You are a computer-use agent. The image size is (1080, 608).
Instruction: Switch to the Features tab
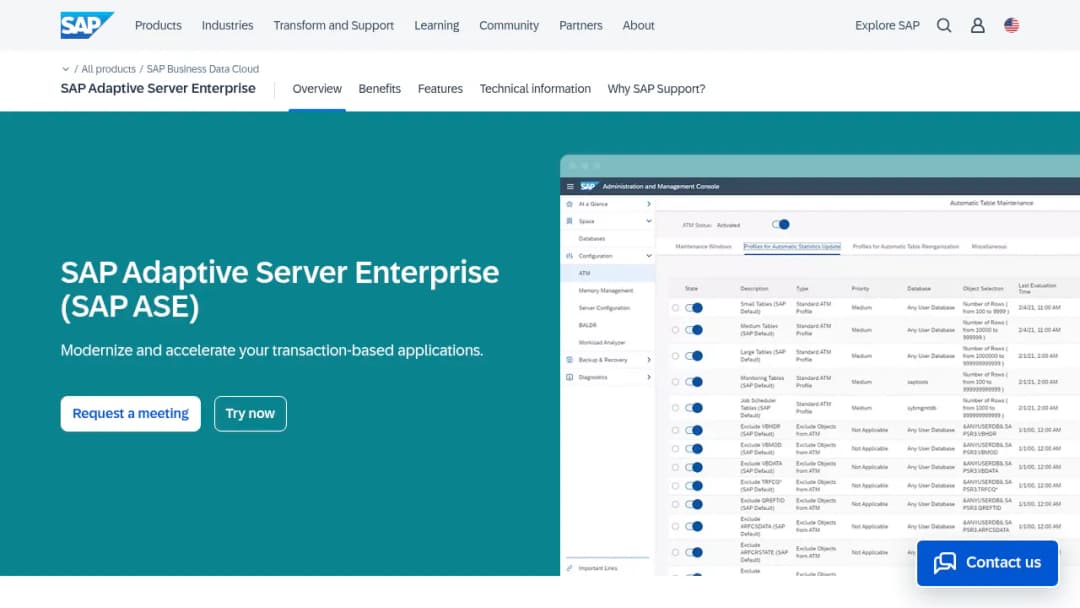point(440,89)
